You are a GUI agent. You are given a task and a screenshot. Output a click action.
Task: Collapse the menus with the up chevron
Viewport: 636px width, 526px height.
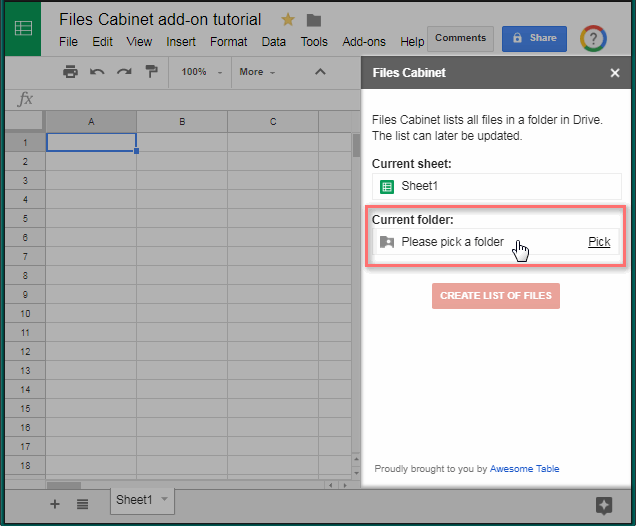(320, 72)
